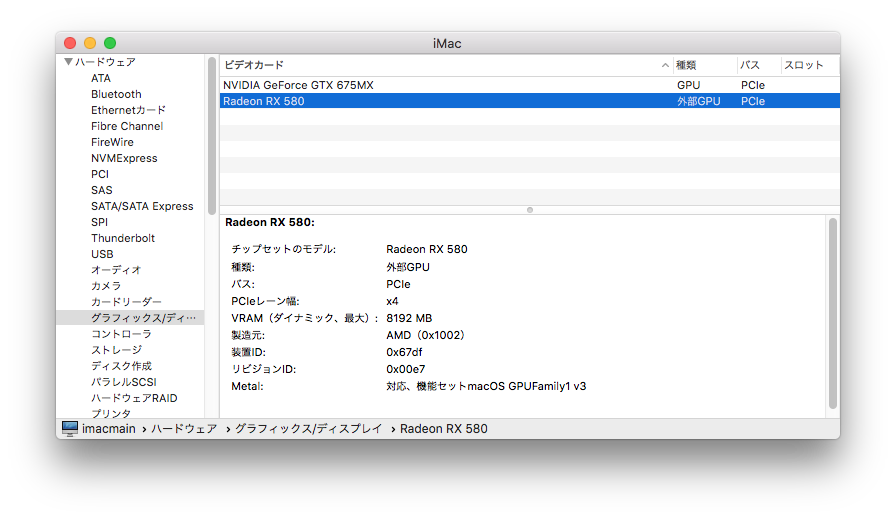Viewport: 896px width, 519px height.
Task: Click the PCIeレーン幅 value x4
Action: (x=392, y=301)
